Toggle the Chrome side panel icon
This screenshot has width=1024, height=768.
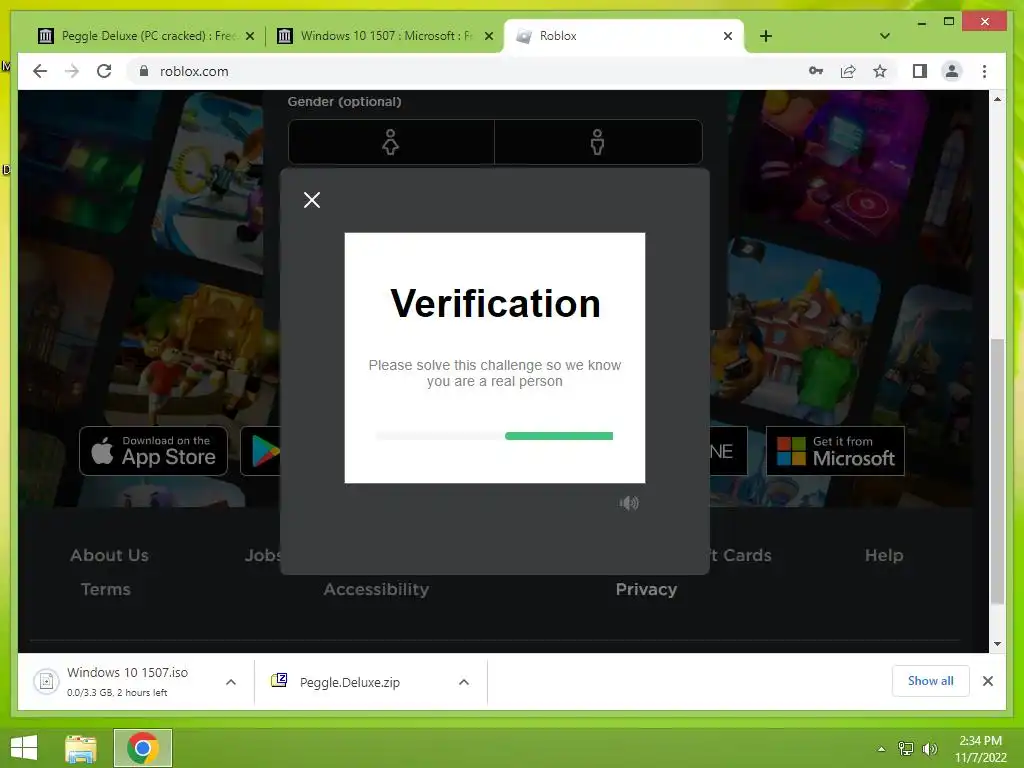(x=920, y=71)
